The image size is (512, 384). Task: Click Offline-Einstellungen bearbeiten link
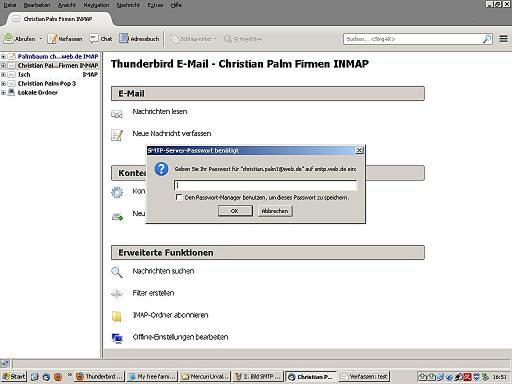[x=180, y=337]
